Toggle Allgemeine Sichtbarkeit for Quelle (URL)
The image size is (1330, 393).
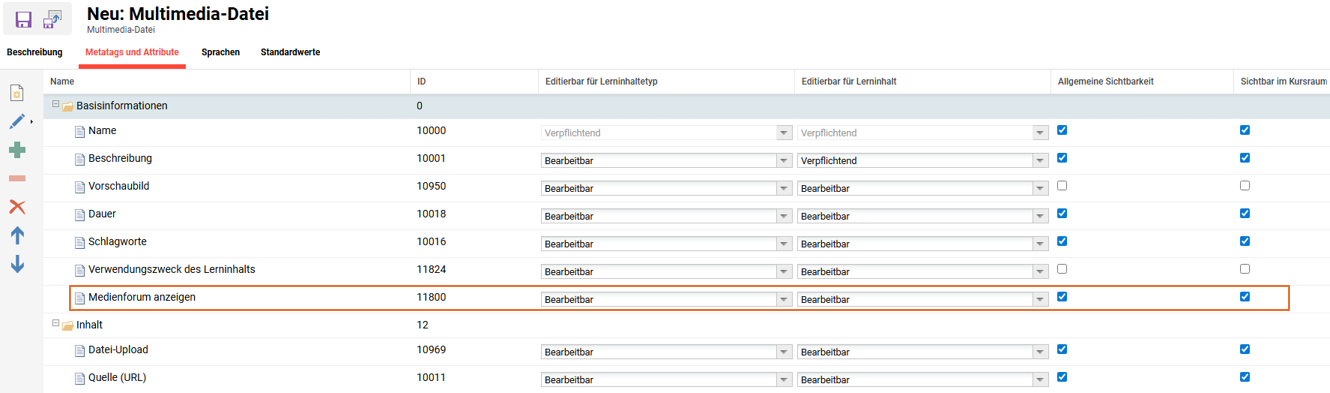tap(1062, 377)
